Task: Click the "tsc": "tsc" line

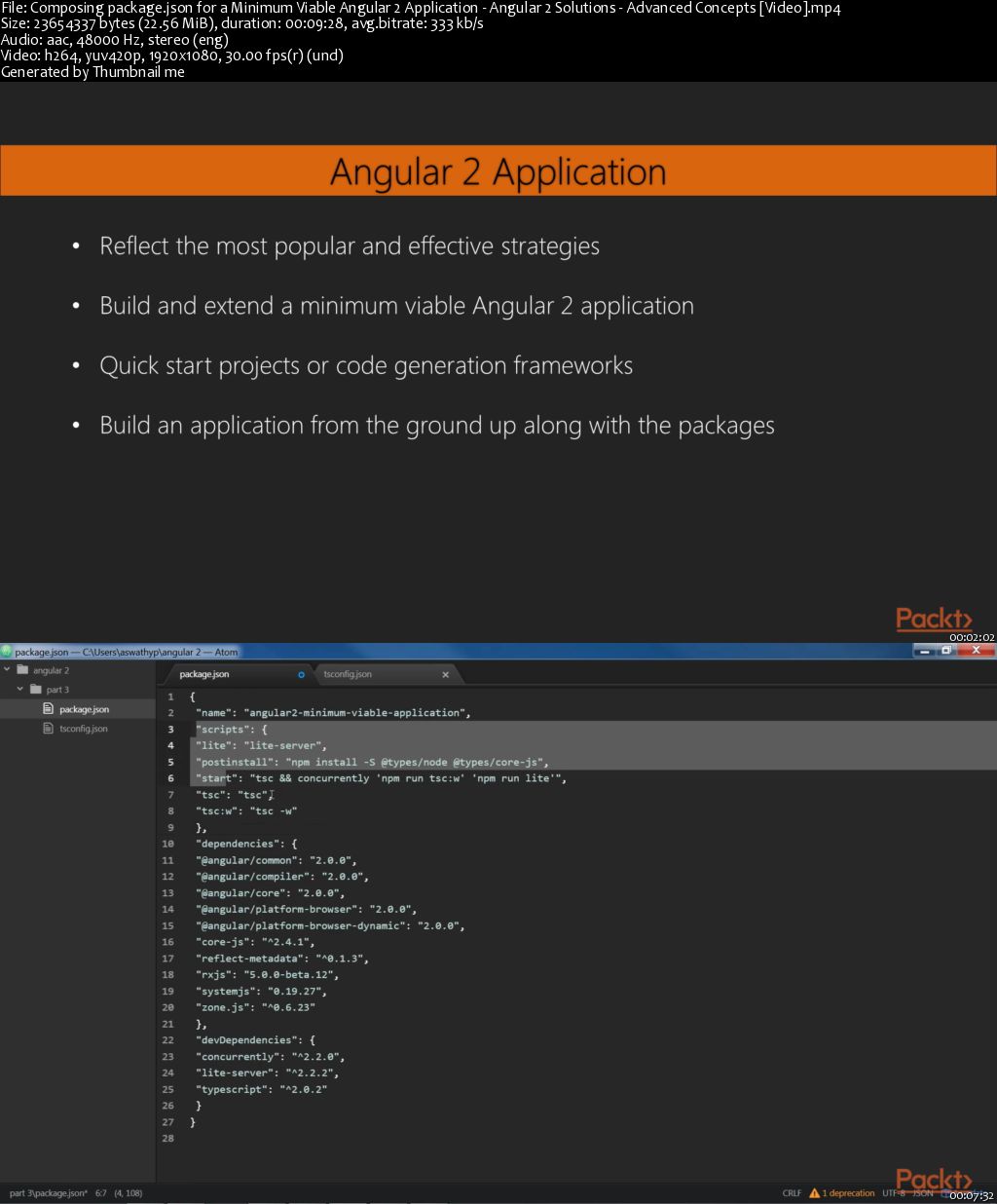Action: pyautogui.click(x=234, y=795)
